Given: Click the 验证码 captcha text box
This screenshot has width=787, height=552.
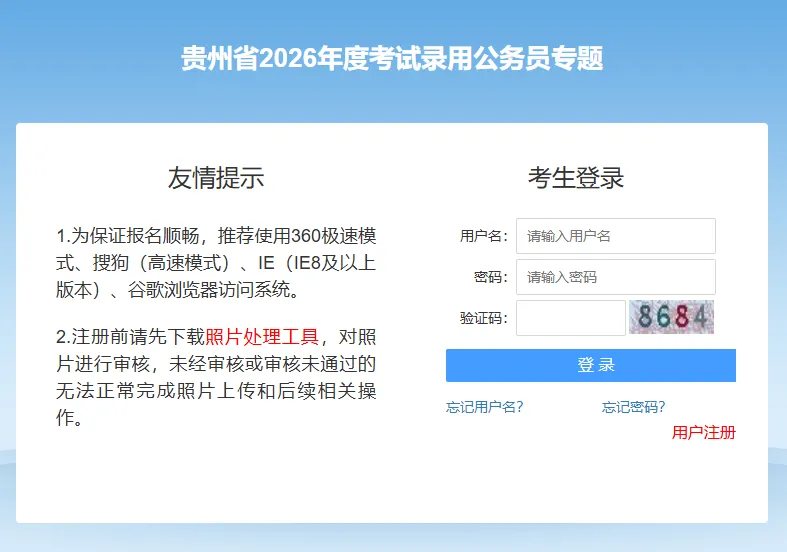Looking at the screenshot, I should [x=571, y=318].
